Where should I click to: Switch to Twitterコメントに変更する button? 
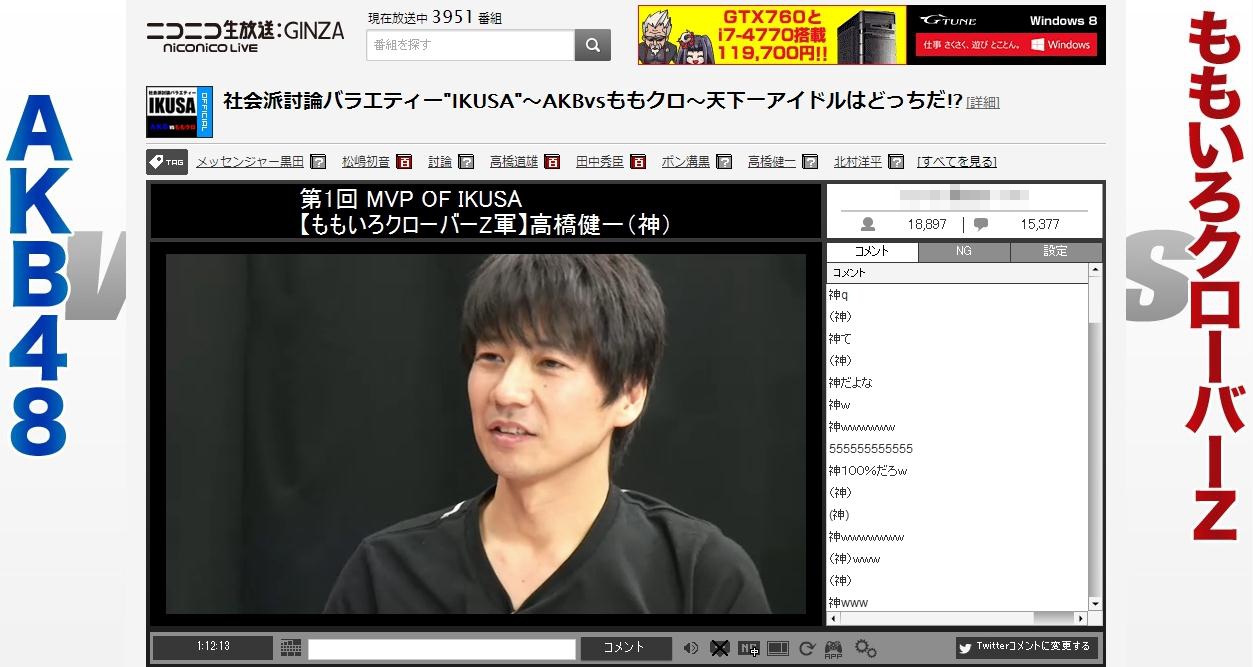click(x=1026, y=648)
